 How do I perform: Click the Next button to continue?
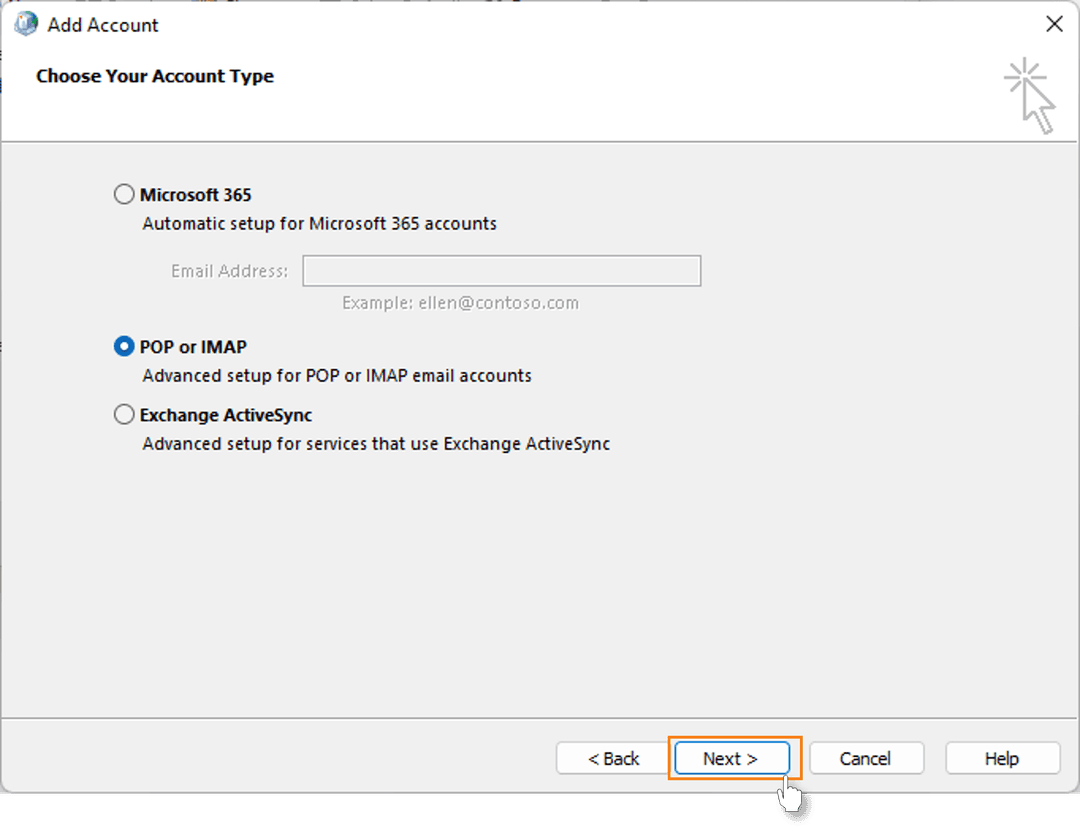(x=731, y=758)
